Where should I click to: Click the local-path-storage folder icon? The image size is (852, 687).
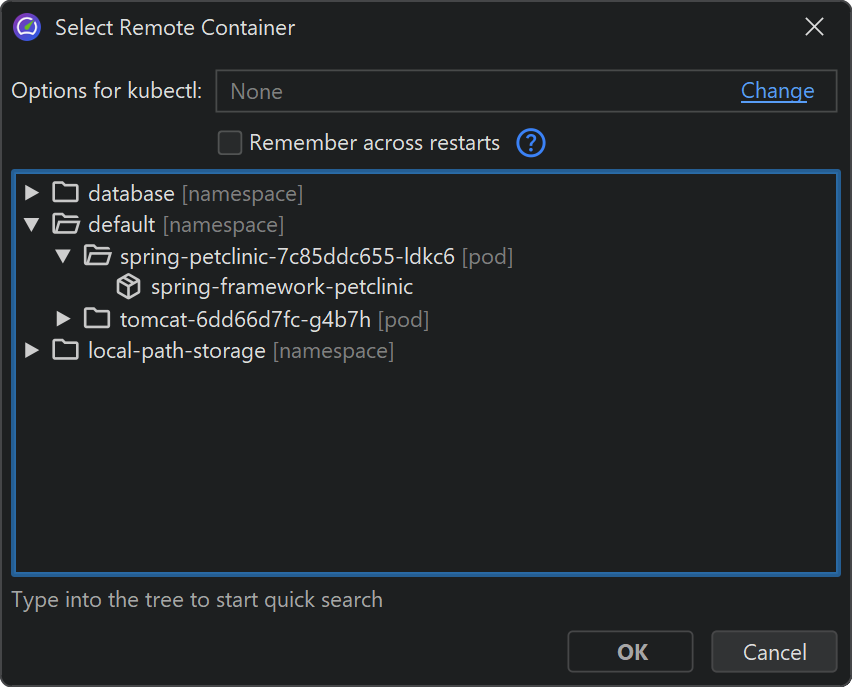(65, 351)
